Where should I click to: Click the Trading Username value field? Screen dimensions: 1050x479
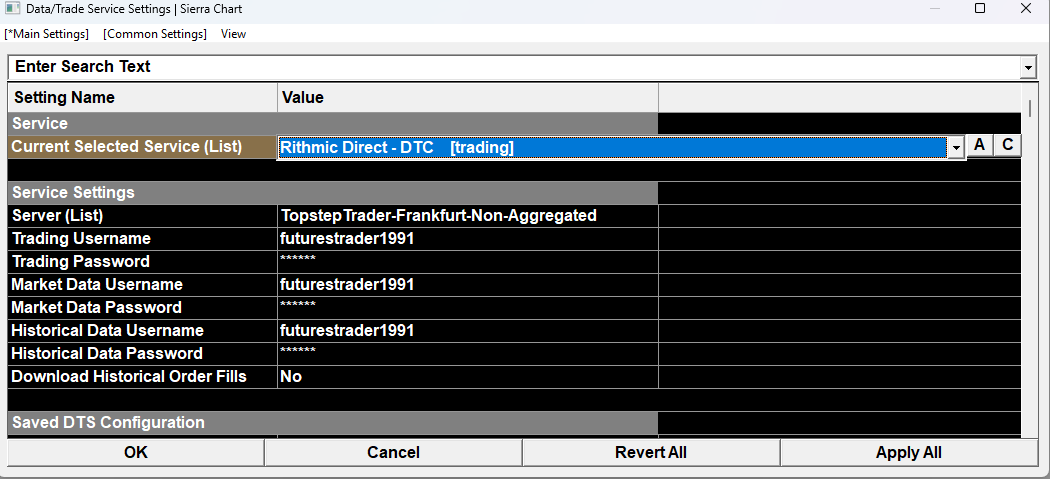[x=467, y=238]
